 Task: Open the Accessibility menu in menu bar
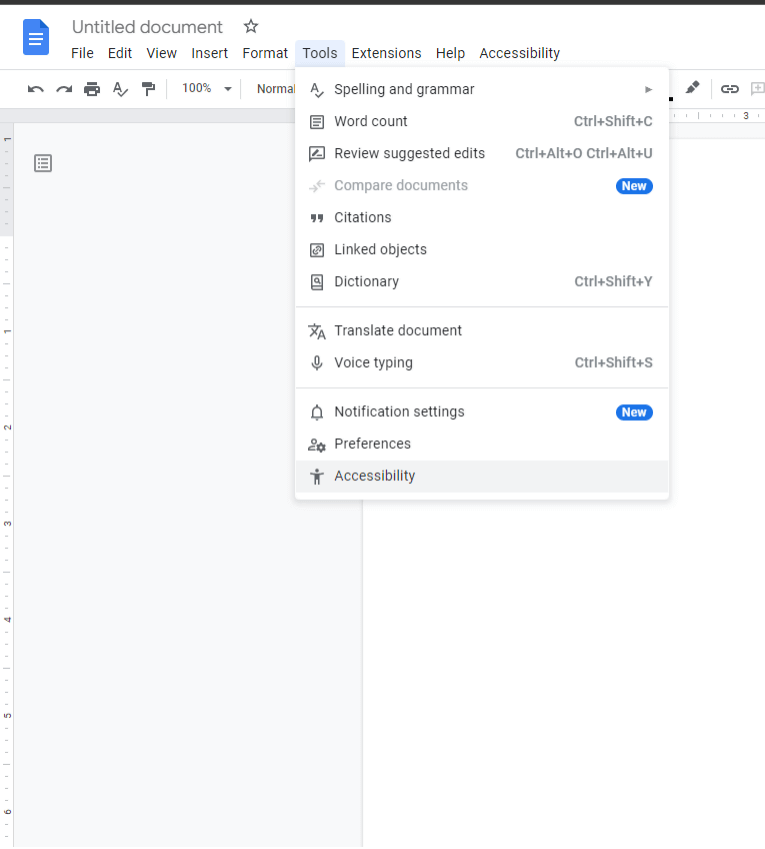(519, 53)
